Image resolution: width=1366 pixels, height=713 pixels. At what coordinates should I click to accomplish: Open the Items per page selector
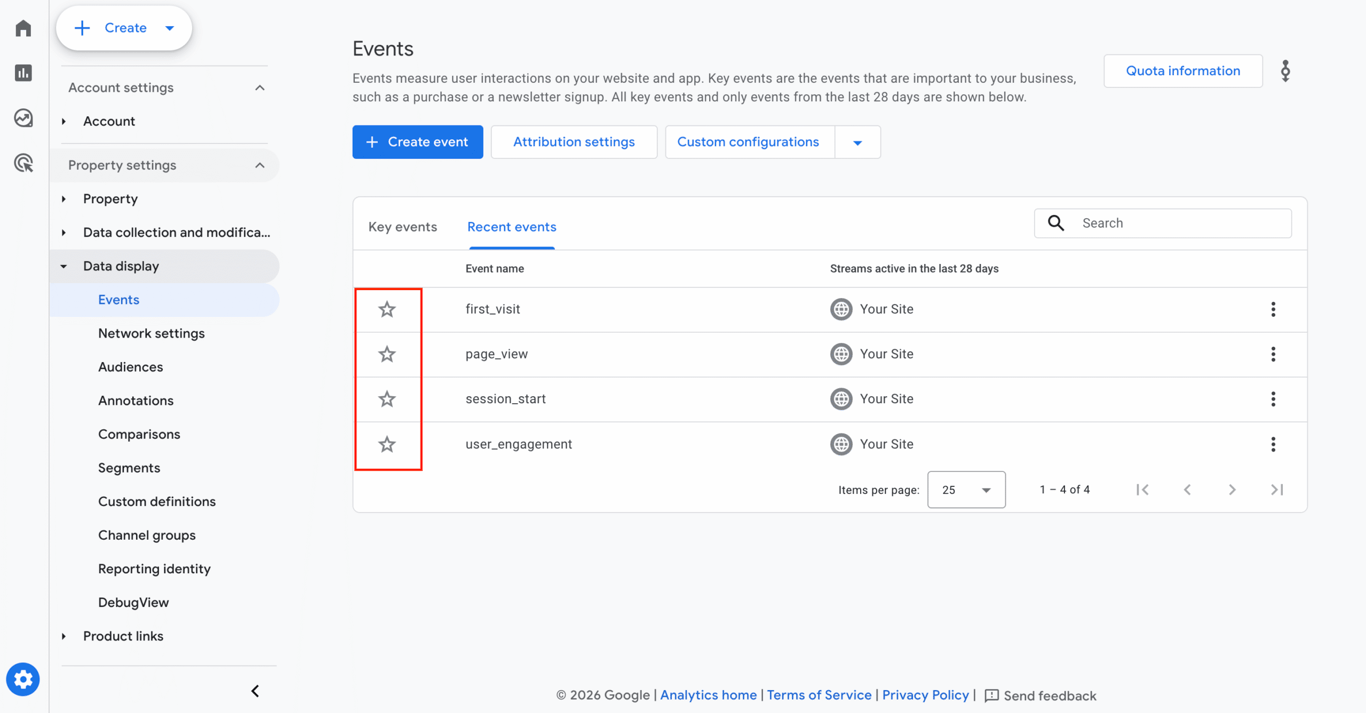pos(966,489)
